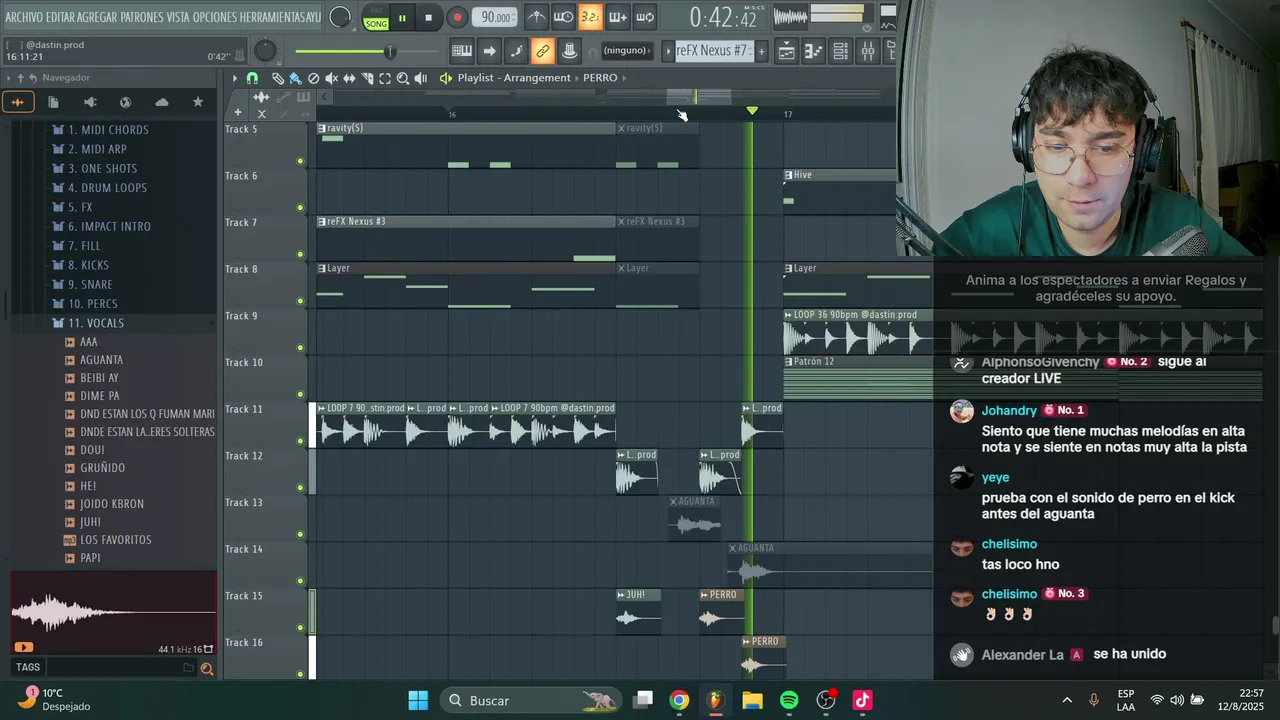The image size is (1280, 720).
Task: Select the Delete tool in playlist
Action: [x=313, y=78]
